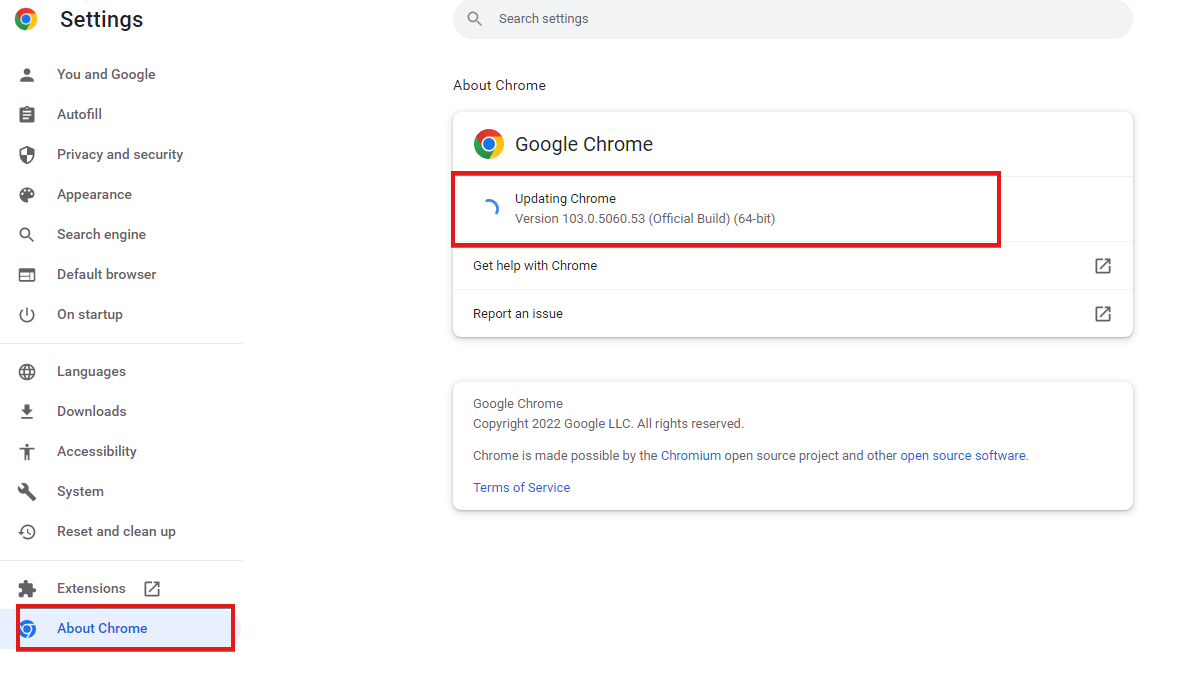The image size is (1187, 684).
Task: Open Search engine settings
Action: pyautogui.click(x=101, y=235)
